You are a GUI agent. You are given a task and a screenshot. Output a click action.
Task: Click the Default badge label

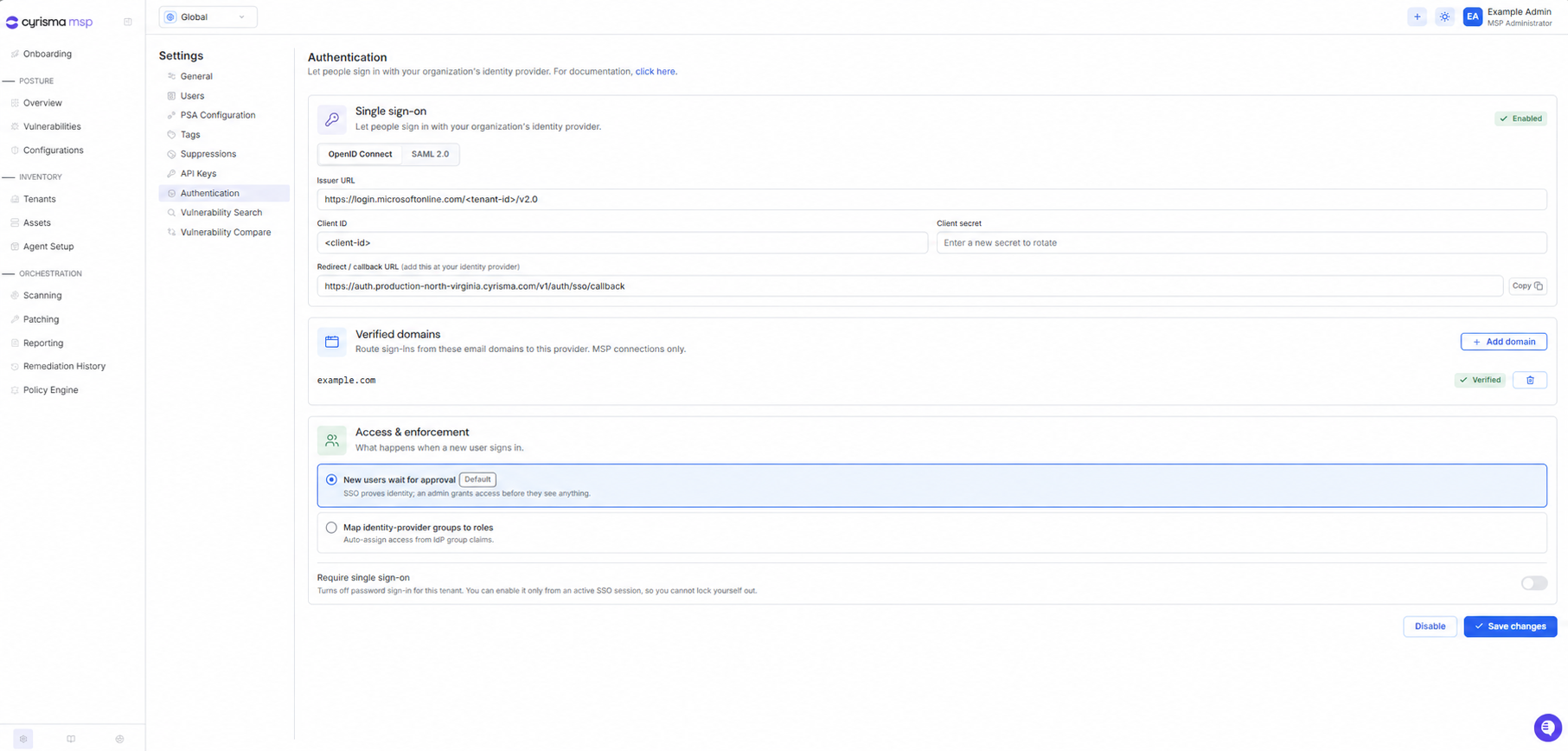point(477,479)
